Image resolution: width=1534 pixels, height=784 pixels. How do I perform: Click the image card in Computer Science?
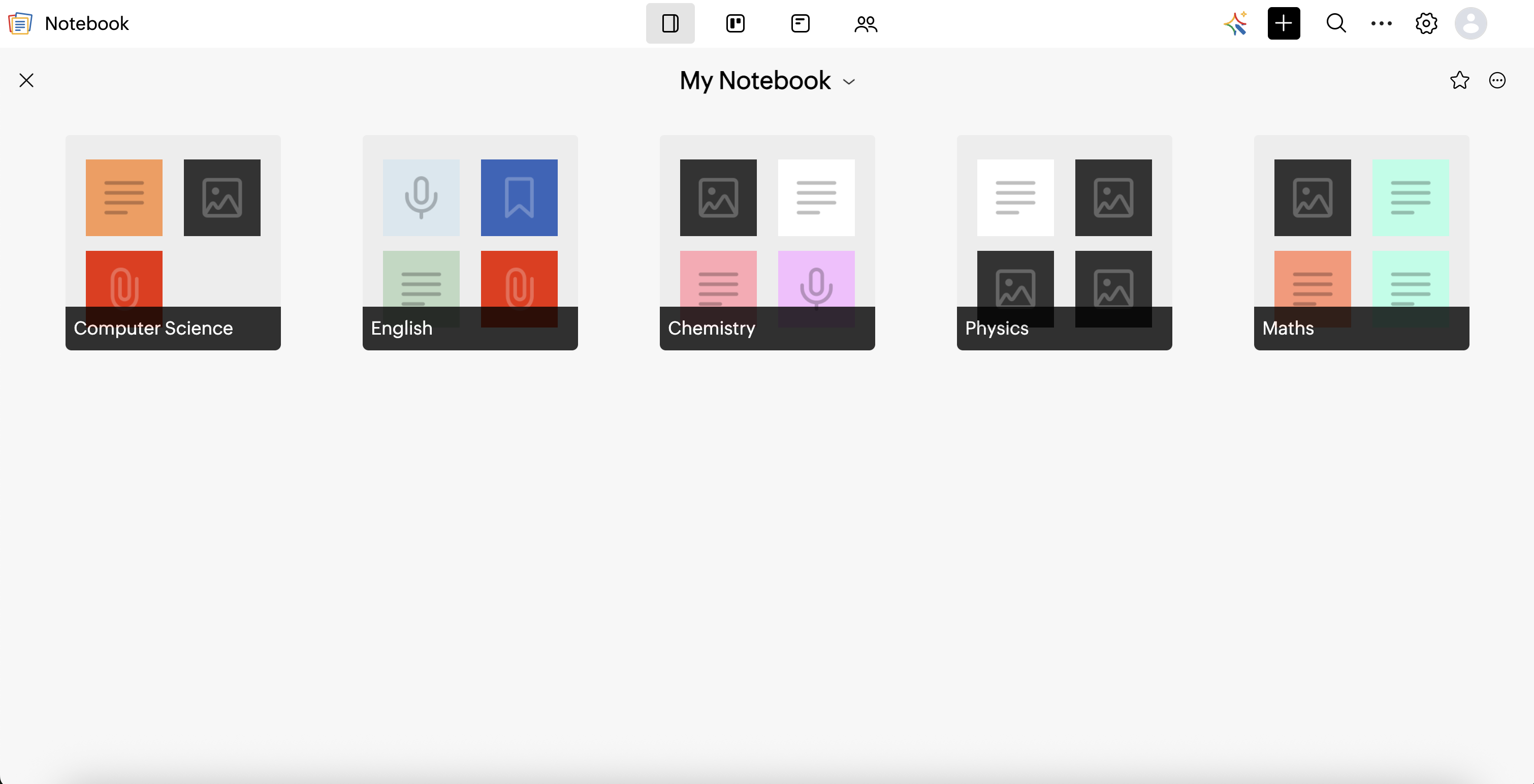click(222, 198)
